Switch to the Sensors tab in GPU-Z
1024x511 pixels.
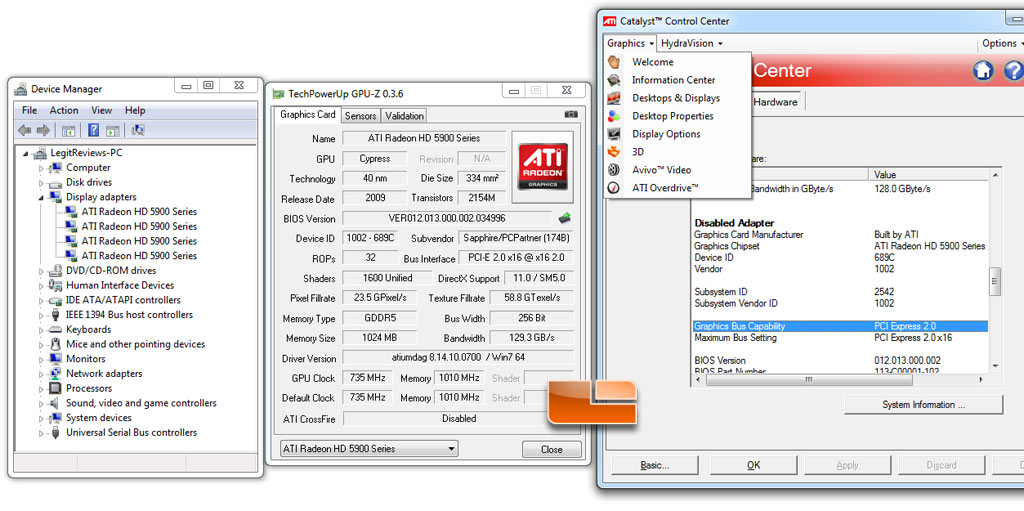360,116
